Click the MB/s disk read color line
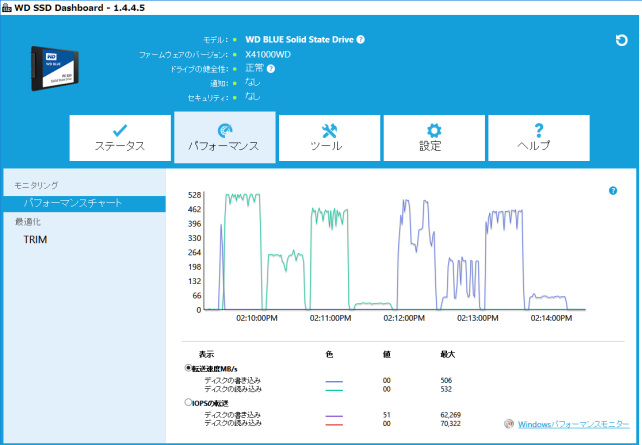 [x=334, y=390]
